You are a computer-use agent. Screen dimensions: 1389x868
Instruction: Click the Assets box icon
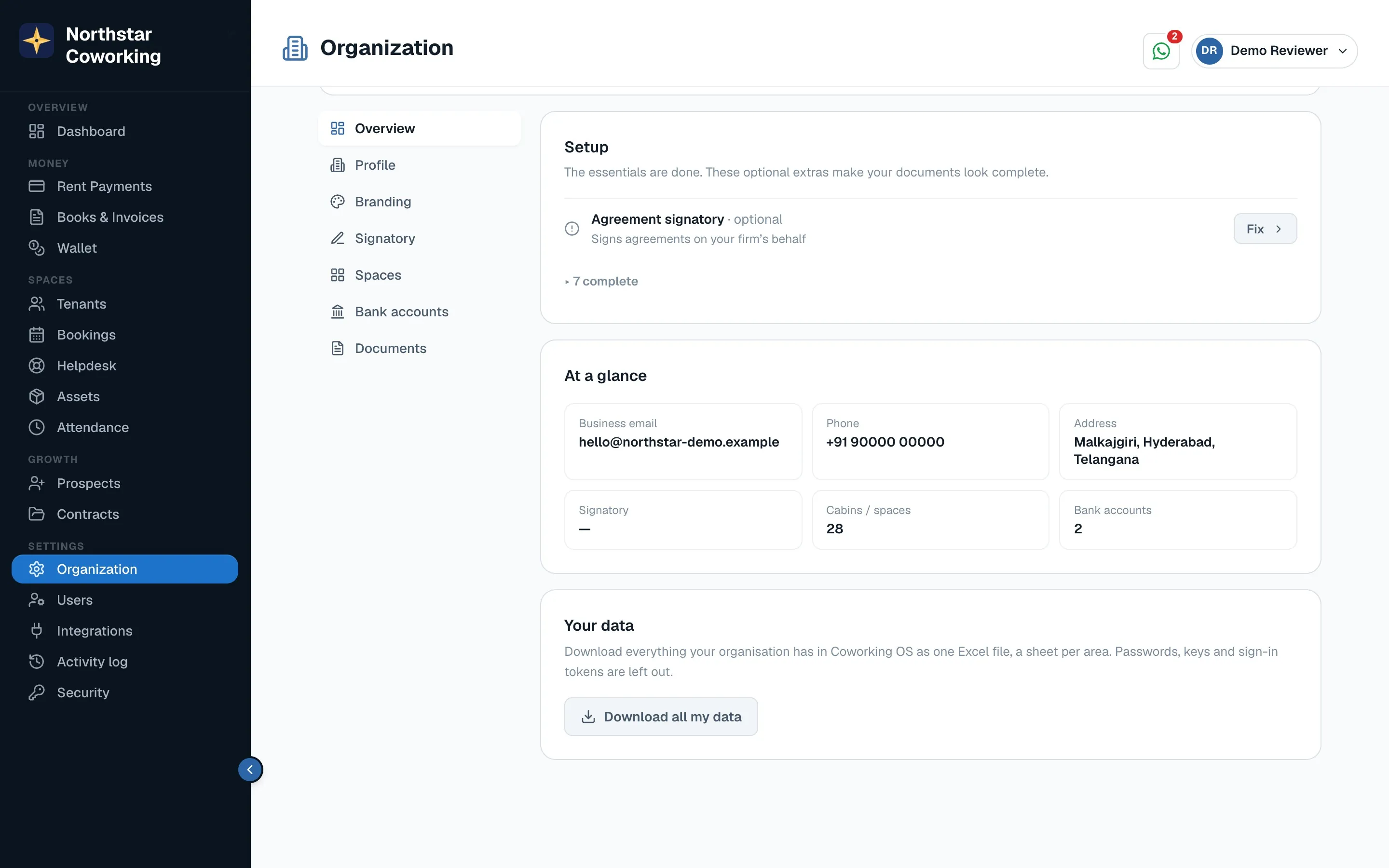pos(37,397)
